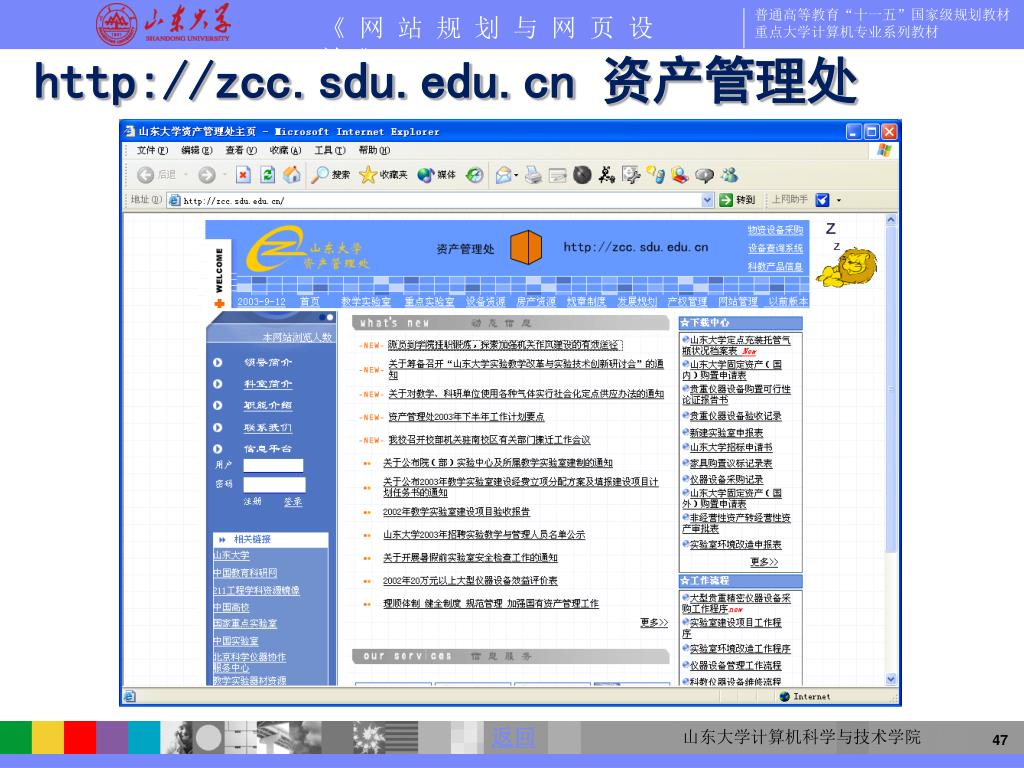This screenshot has width=1024, height=768.
Task: Open the 查看(V) menu
Action: click(241, 150)
